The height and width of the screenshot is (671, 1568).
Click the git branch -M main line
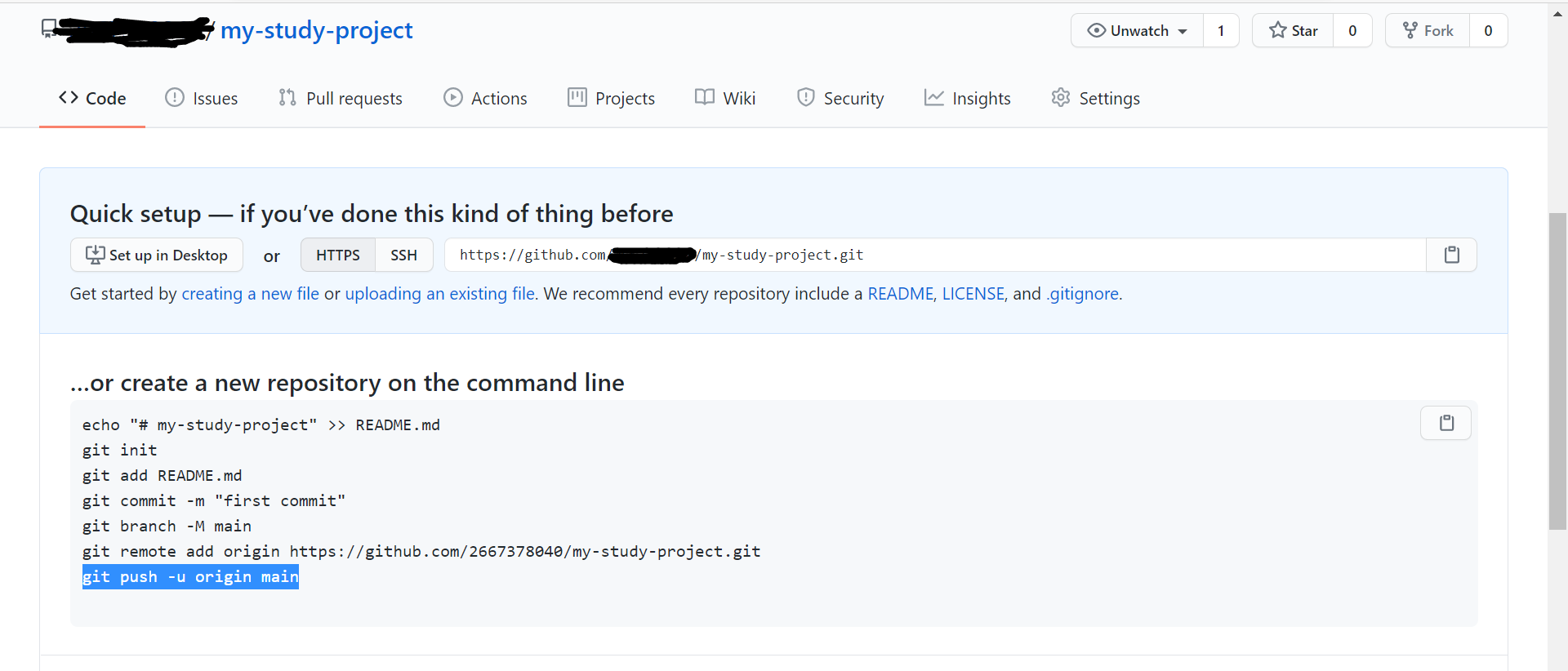click(167, 527)
